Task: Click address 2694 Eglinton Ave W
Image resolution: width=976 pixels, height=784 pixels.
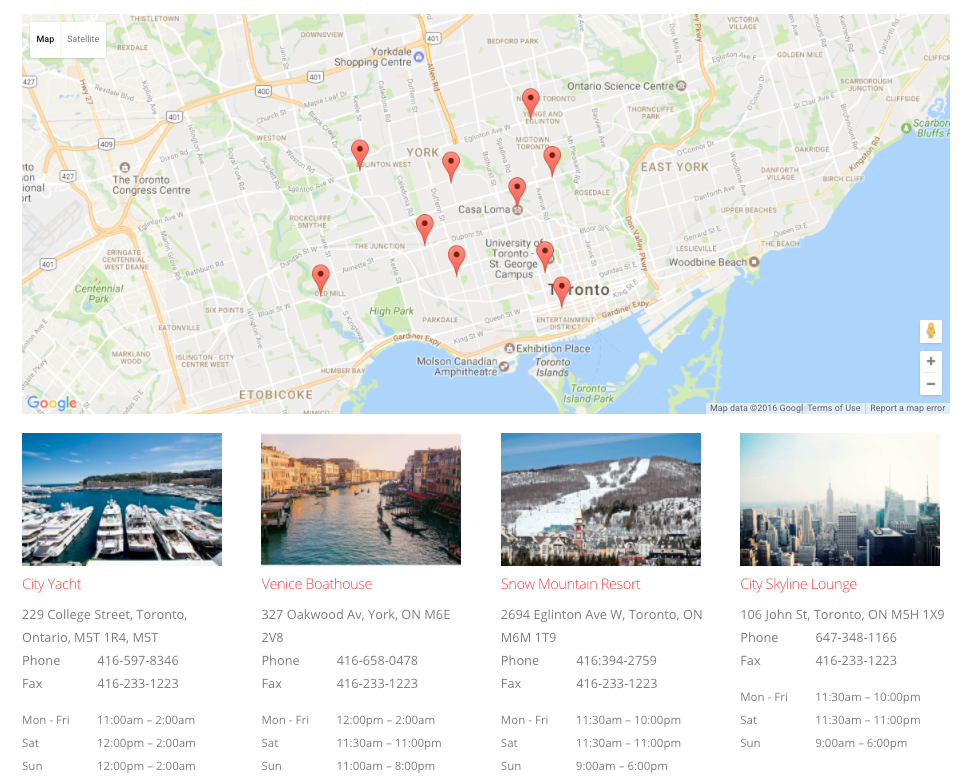Action: (x=601, y=626)
